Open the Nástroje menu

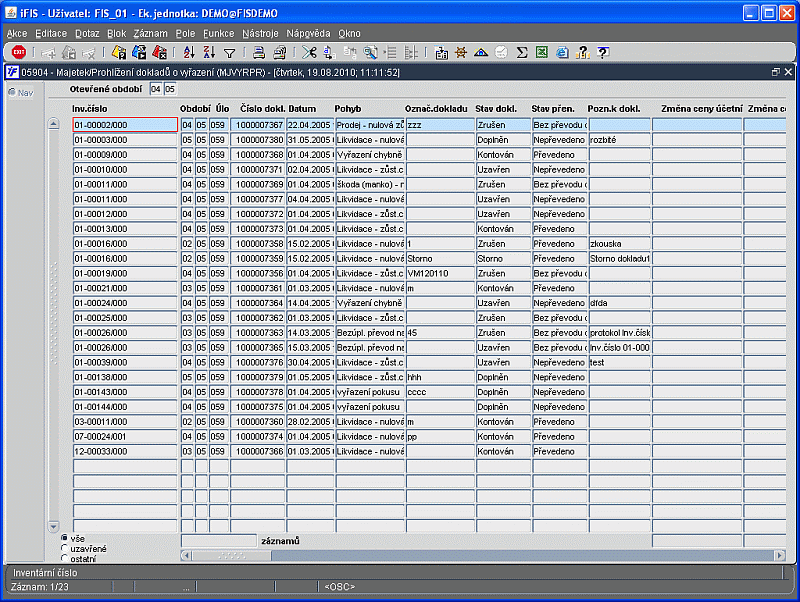click(x=260, y=33)
